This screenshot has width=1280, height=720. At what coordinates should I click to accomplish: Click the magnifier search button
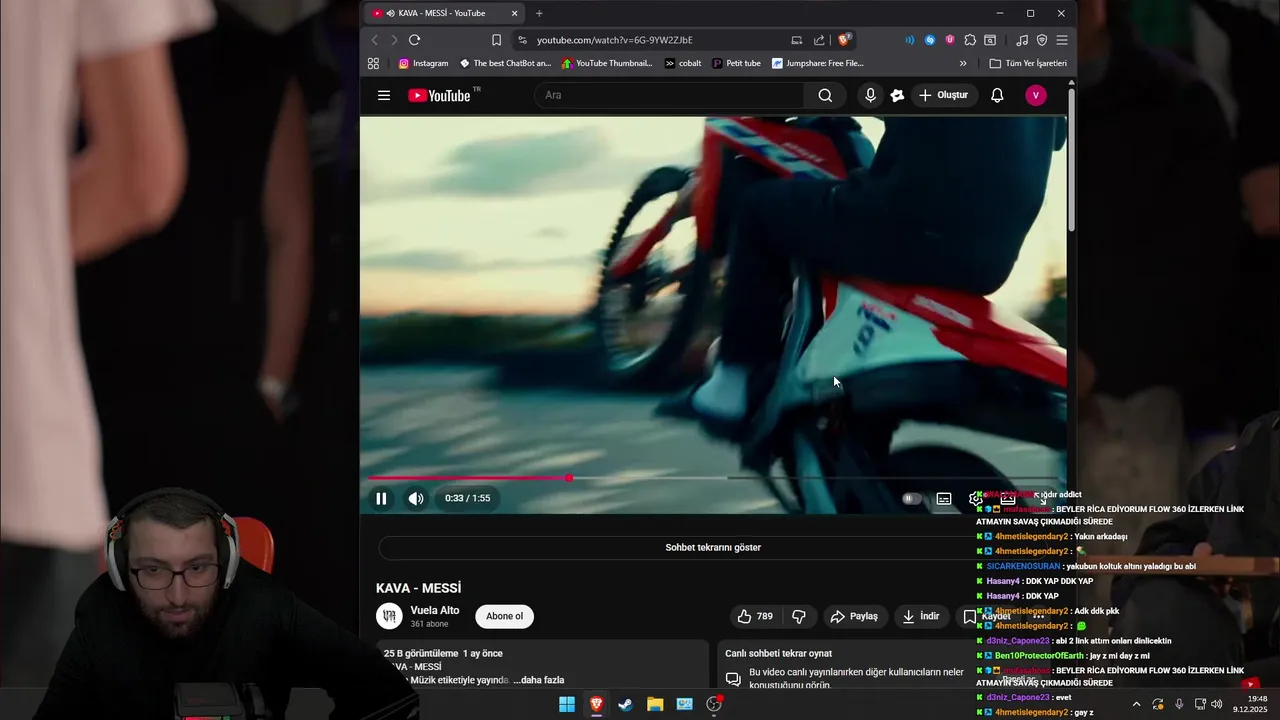coord(825,95)
